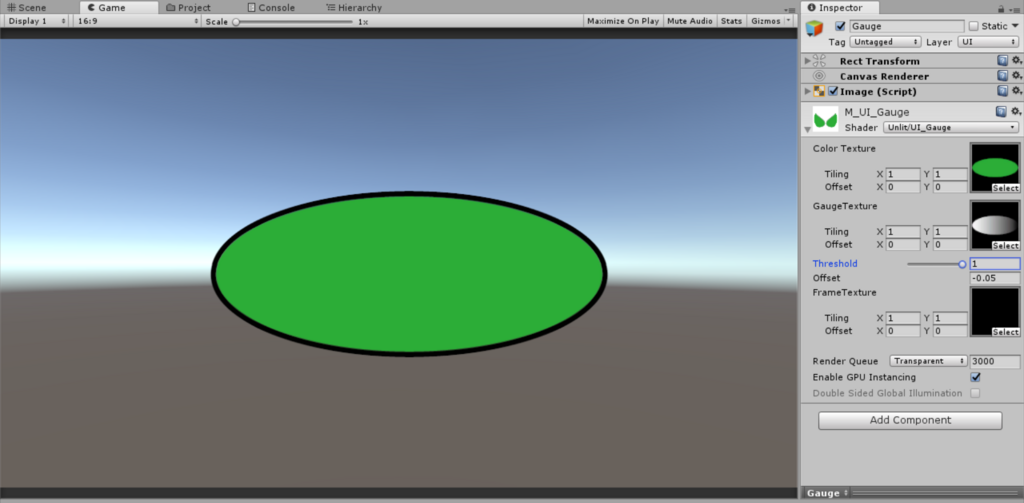1024x503 pixels.
Task: Click the Canvas Renderer component icon
Action: tap(819, 76)
